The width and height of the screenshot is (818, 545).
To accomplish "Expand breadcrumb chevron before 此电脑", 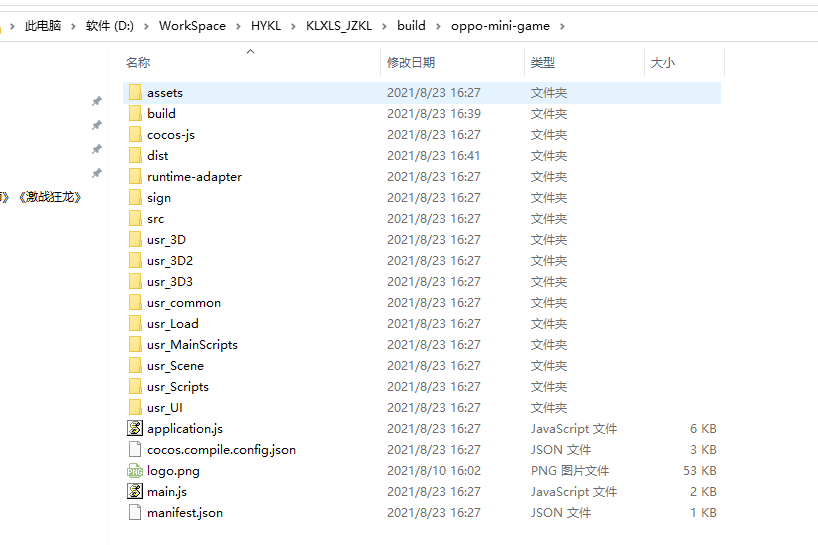I will pyautogui.click(x=12, y=26).
